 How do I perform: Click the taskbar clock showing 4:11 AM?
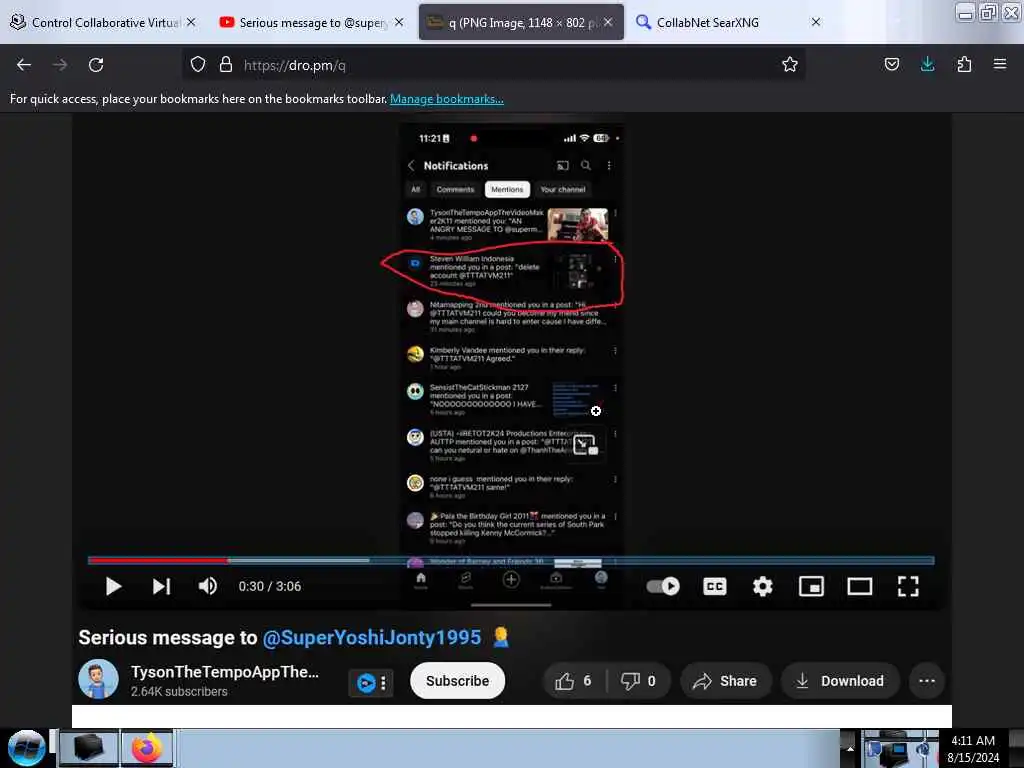[x=972, y=748]
